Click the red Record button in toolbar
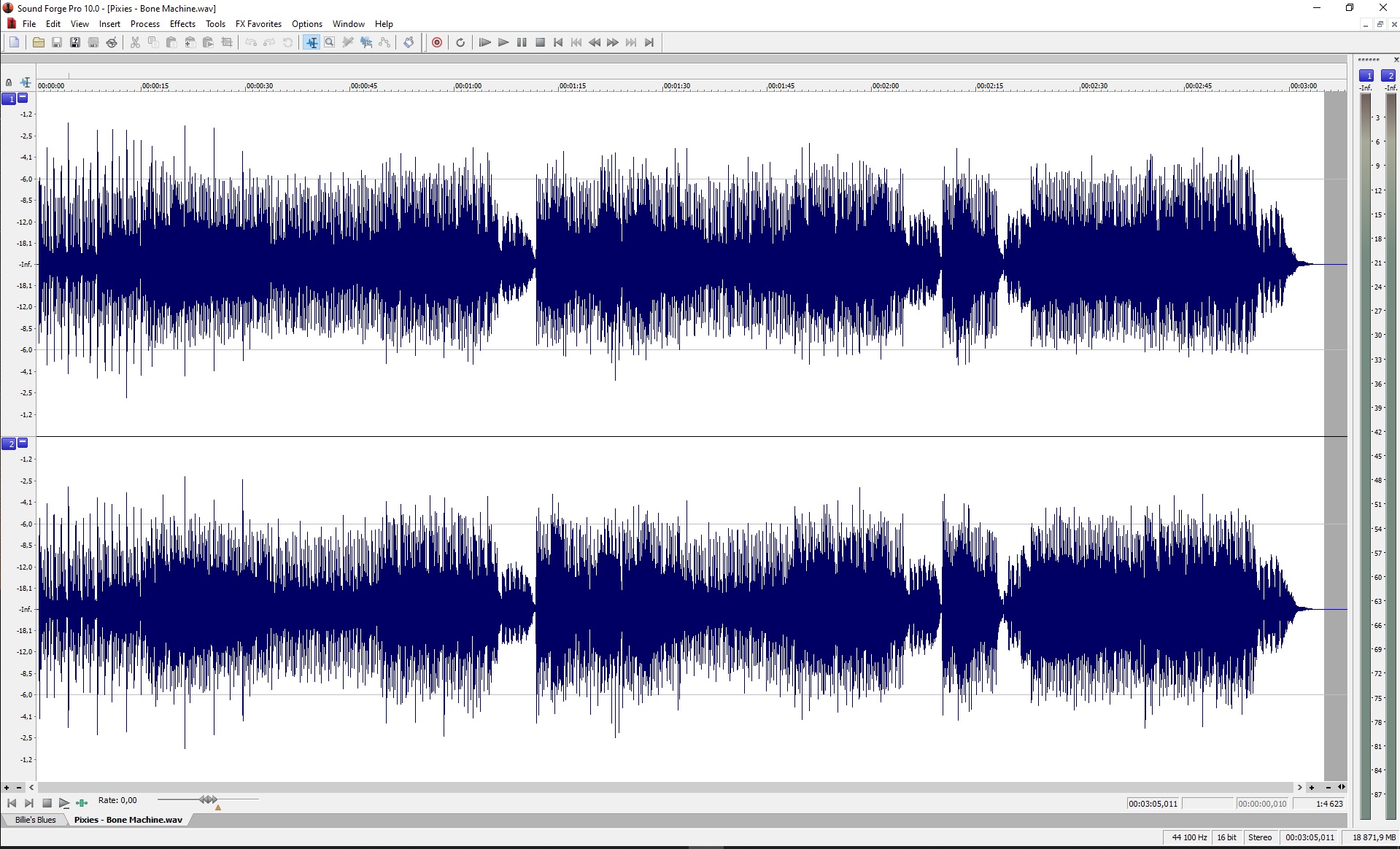The width and height of the screenshot is (1400, 849). [x=437, y=42]
